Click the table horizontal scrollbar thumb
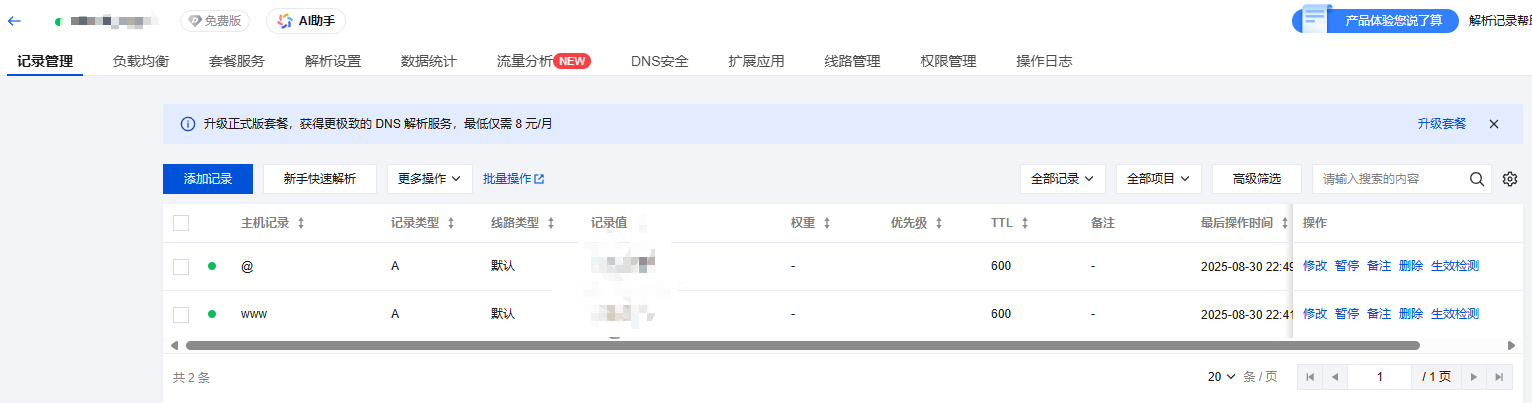Screen dimensions: 1532x403 [802, 345]
